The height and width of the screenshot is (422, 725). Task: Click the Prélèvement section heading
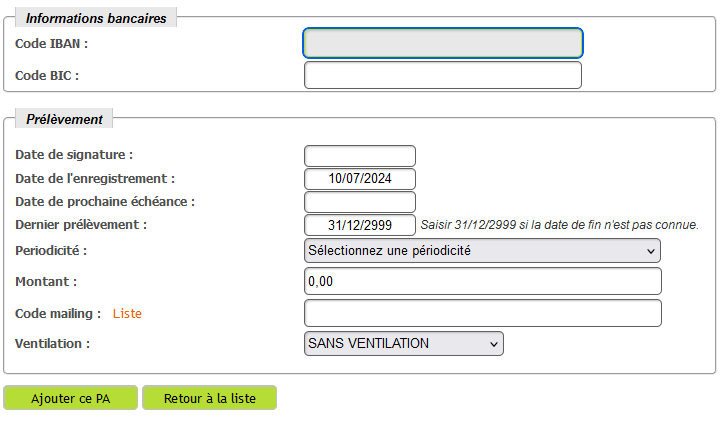(x=64, y=119)
